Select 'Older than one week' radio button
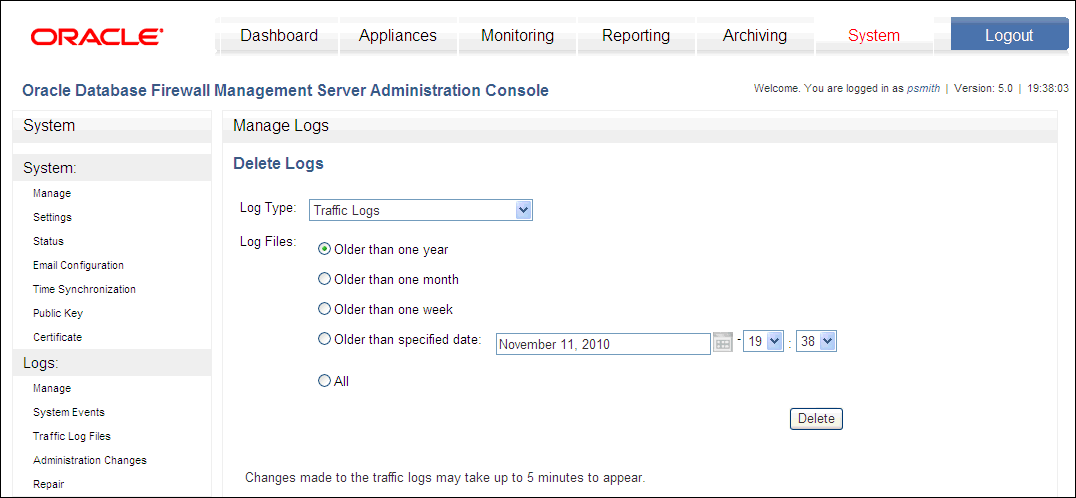1076x498 pixels. (325, 309)
